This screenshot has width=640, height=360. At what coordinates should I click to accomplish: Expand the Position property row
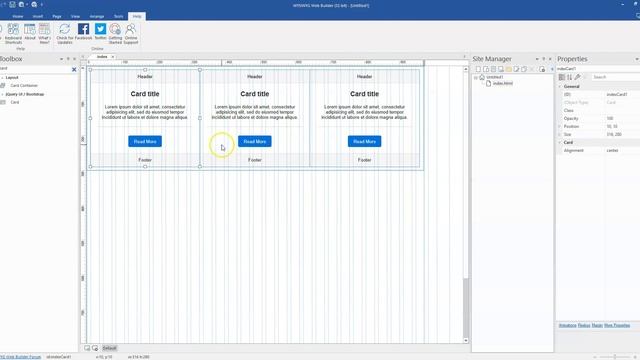click(x=560, y=127)
